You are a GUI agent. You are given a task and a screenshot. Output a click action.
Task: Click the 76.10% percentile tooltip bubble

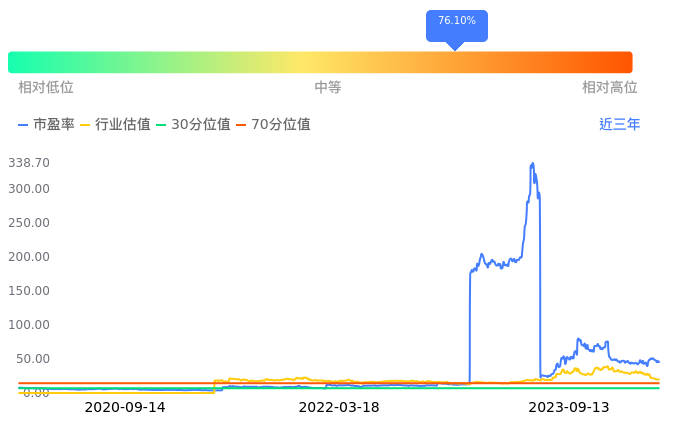coord(457,22)
